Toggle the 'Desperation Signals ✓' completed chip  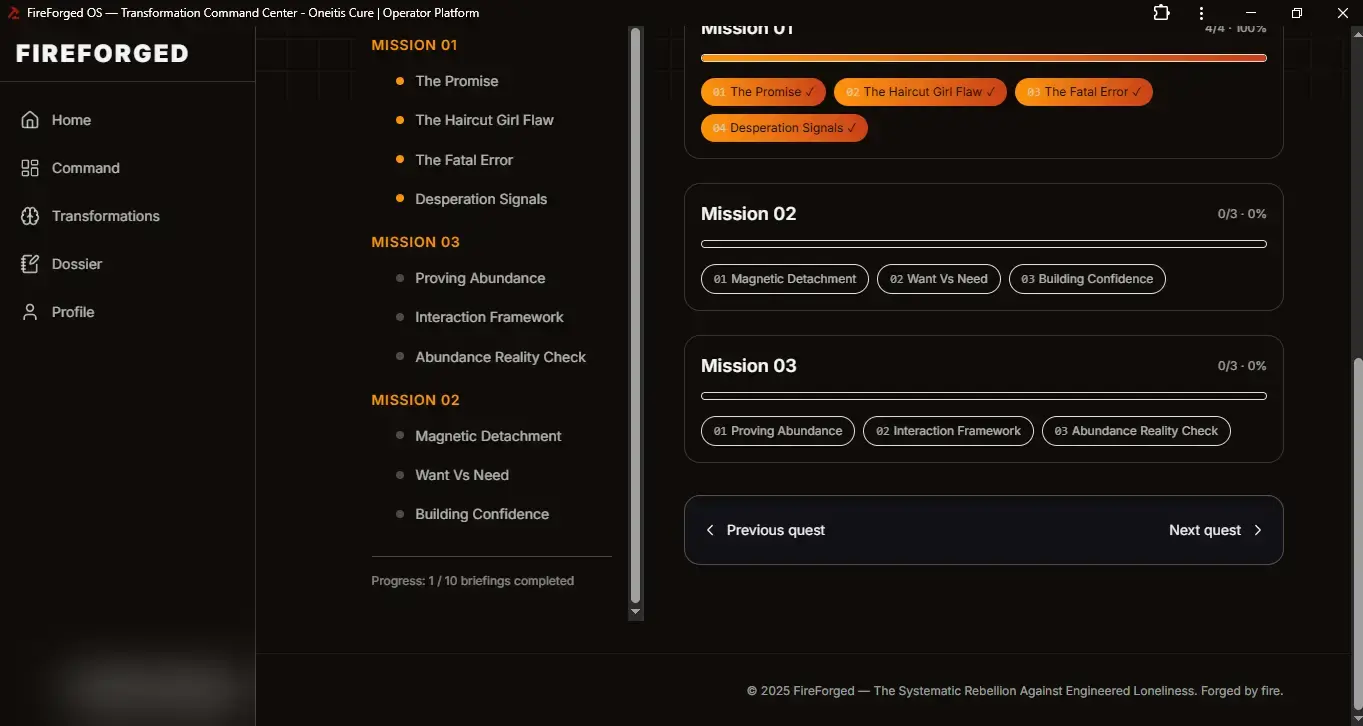click(784, 128)
